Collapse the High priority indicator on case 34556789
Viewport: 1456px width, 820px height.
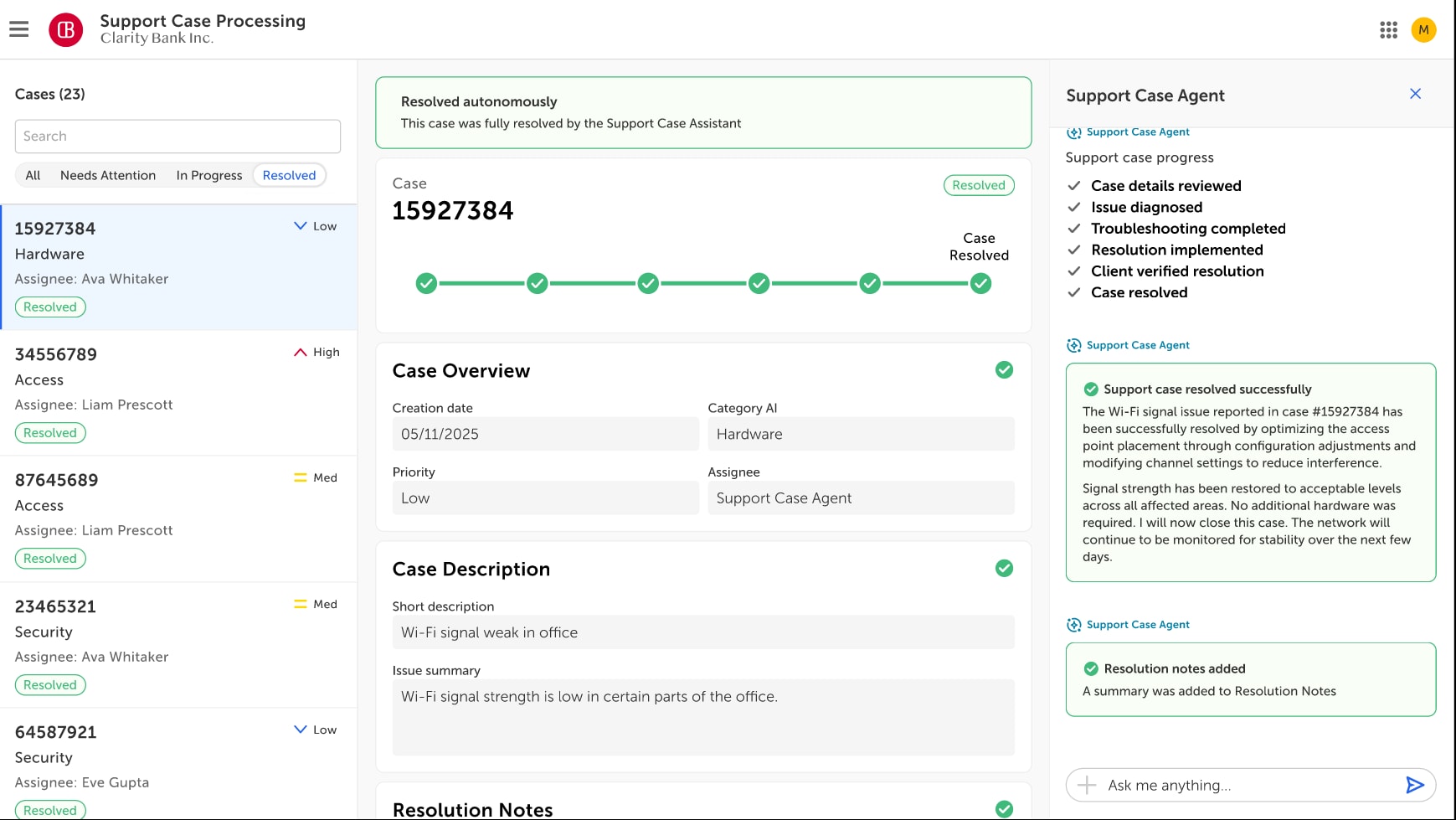(x=300, y=352)
